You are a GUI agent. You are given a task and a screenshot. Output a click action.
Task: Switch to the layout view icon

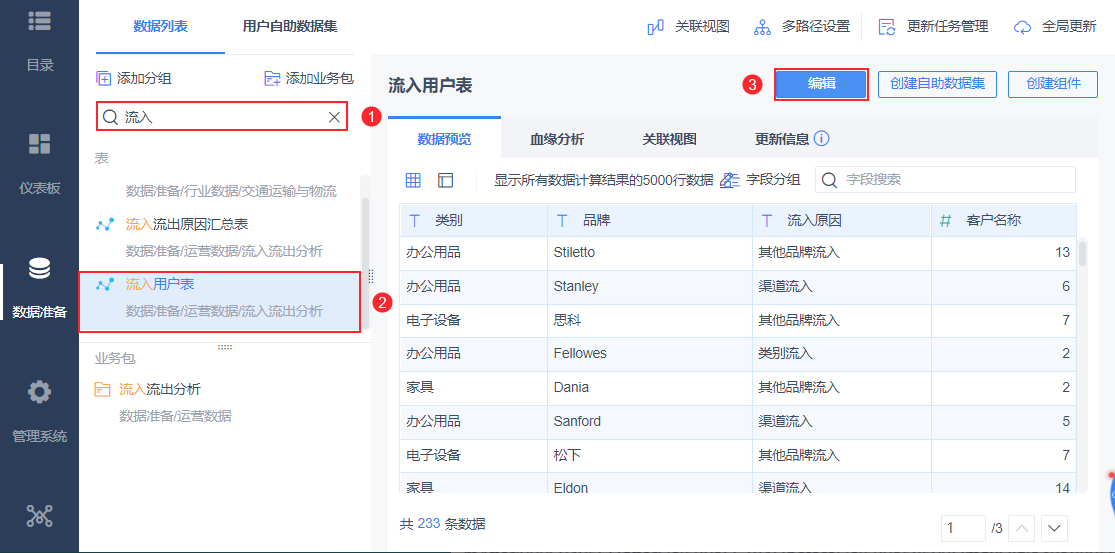[x=446, y=180]
